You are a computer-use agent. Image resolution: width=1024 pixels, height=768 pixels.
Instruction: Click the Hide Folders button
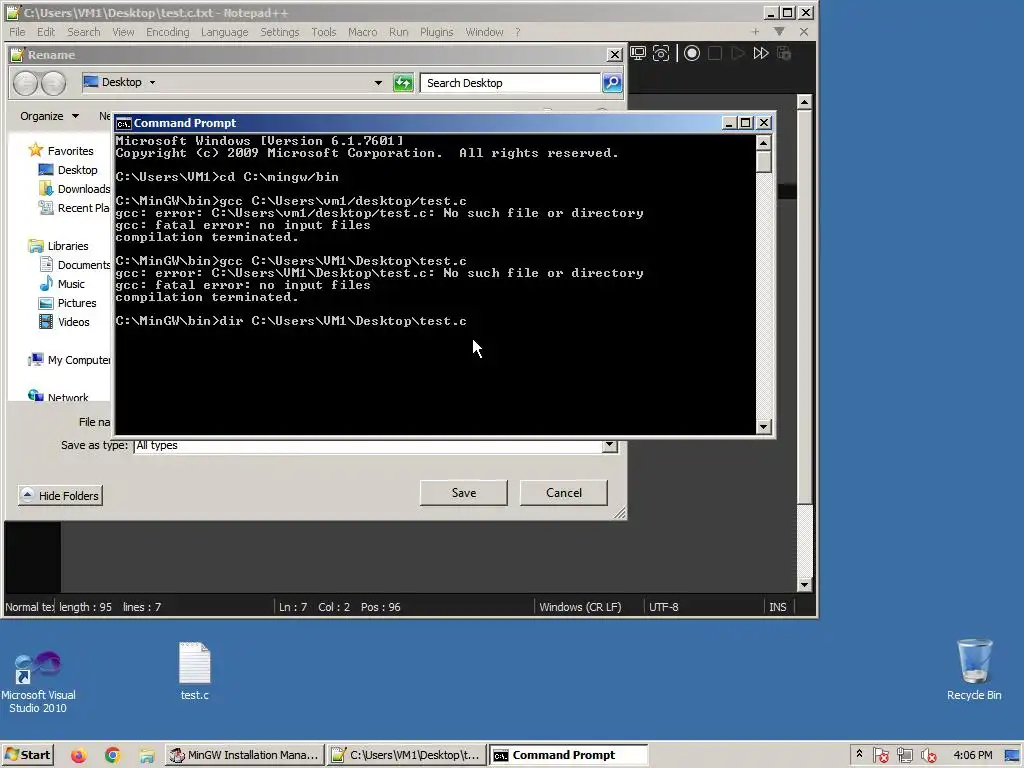[x=60, y=496]
